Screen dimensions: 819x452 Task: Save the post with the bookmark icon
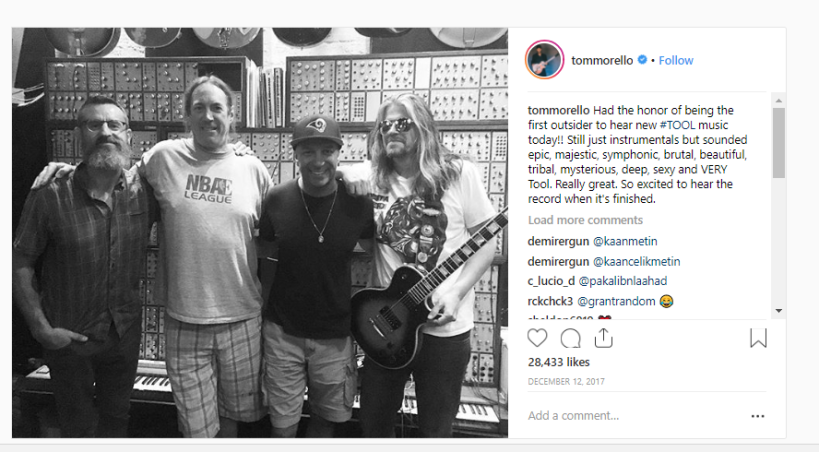[x=758, y=338]
